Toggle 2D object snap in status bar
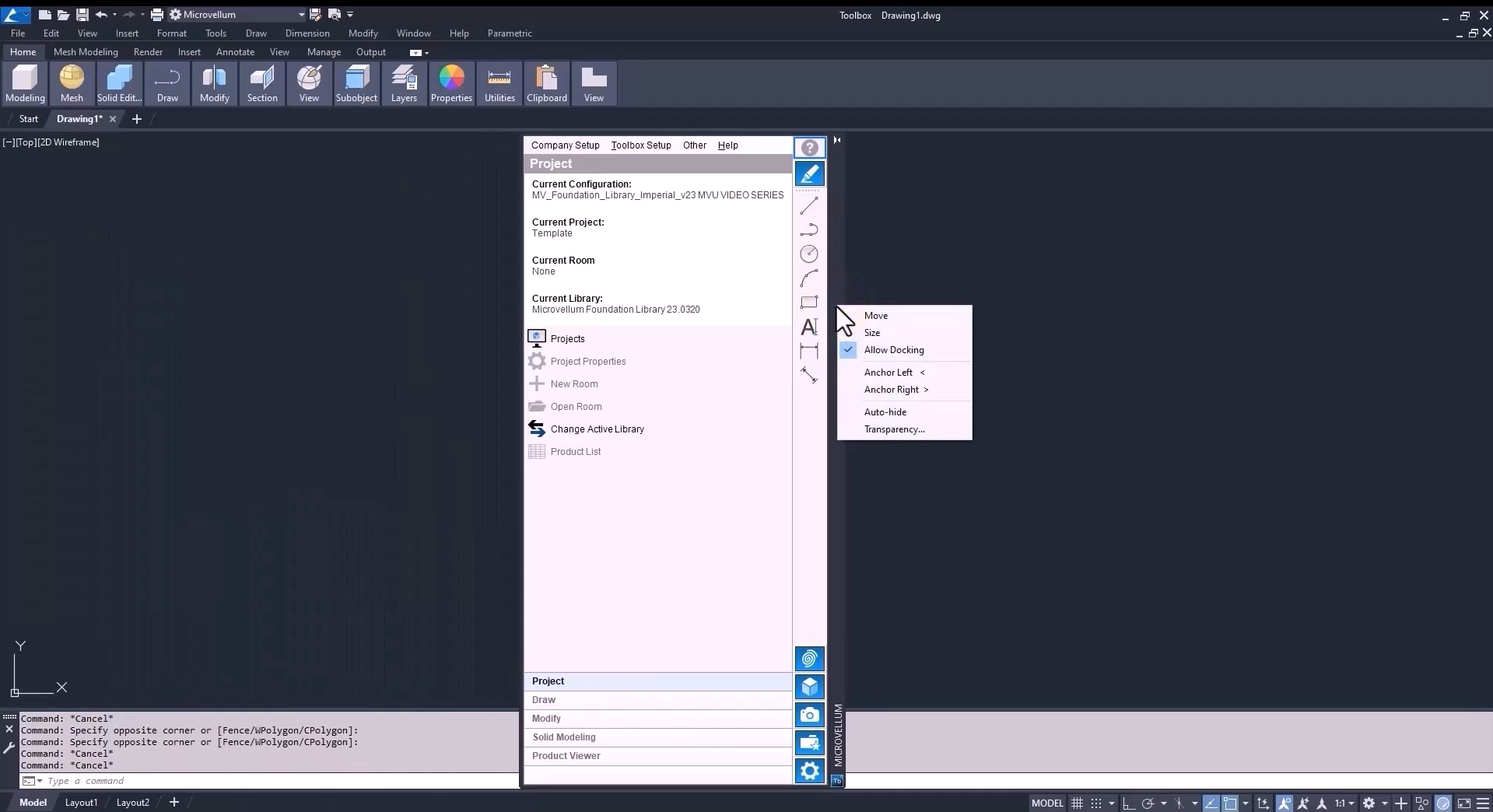Image resolution: width=1493 pixels, height=812 pixels. pyautogui.click(x=1230, y=803)
